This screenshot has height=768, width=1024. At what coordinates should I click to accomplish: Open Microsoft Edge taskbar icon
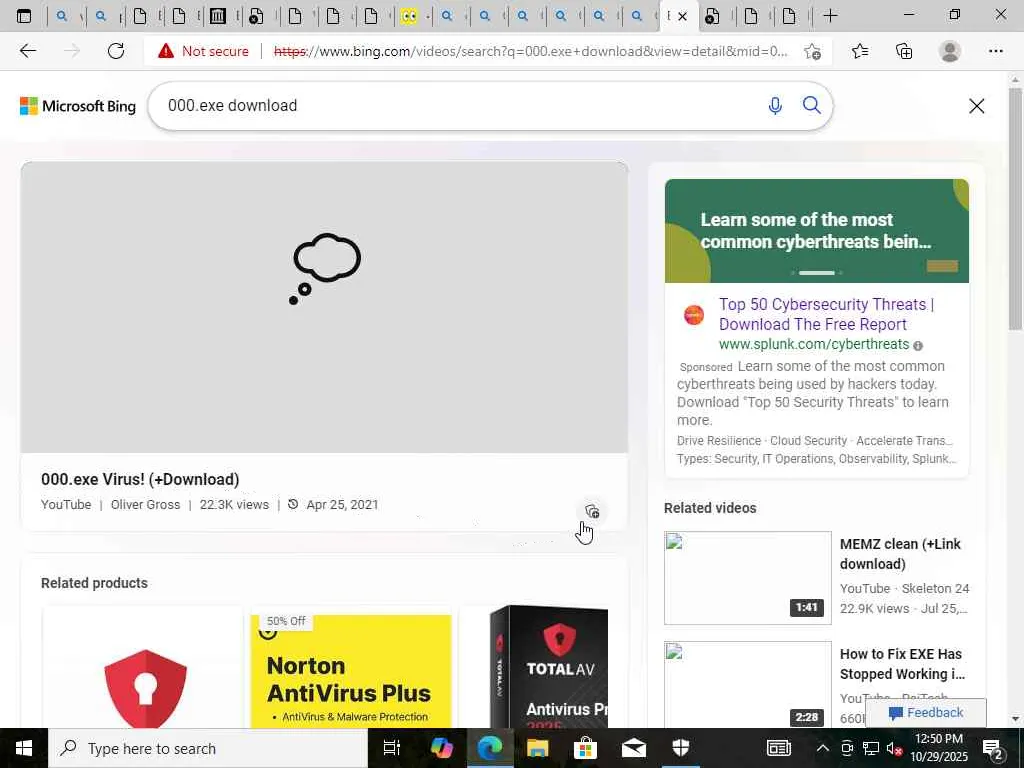[489, 748]
